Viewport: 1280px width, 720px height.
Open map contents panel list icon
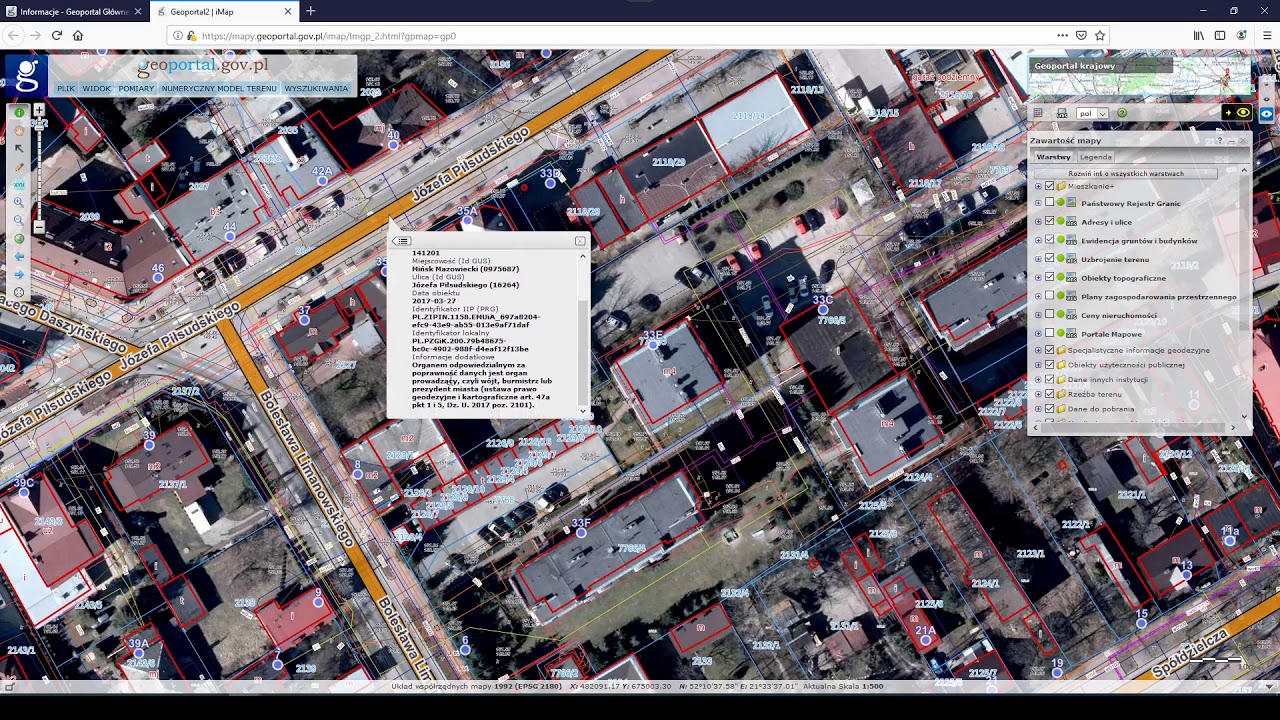(1038, 113)
